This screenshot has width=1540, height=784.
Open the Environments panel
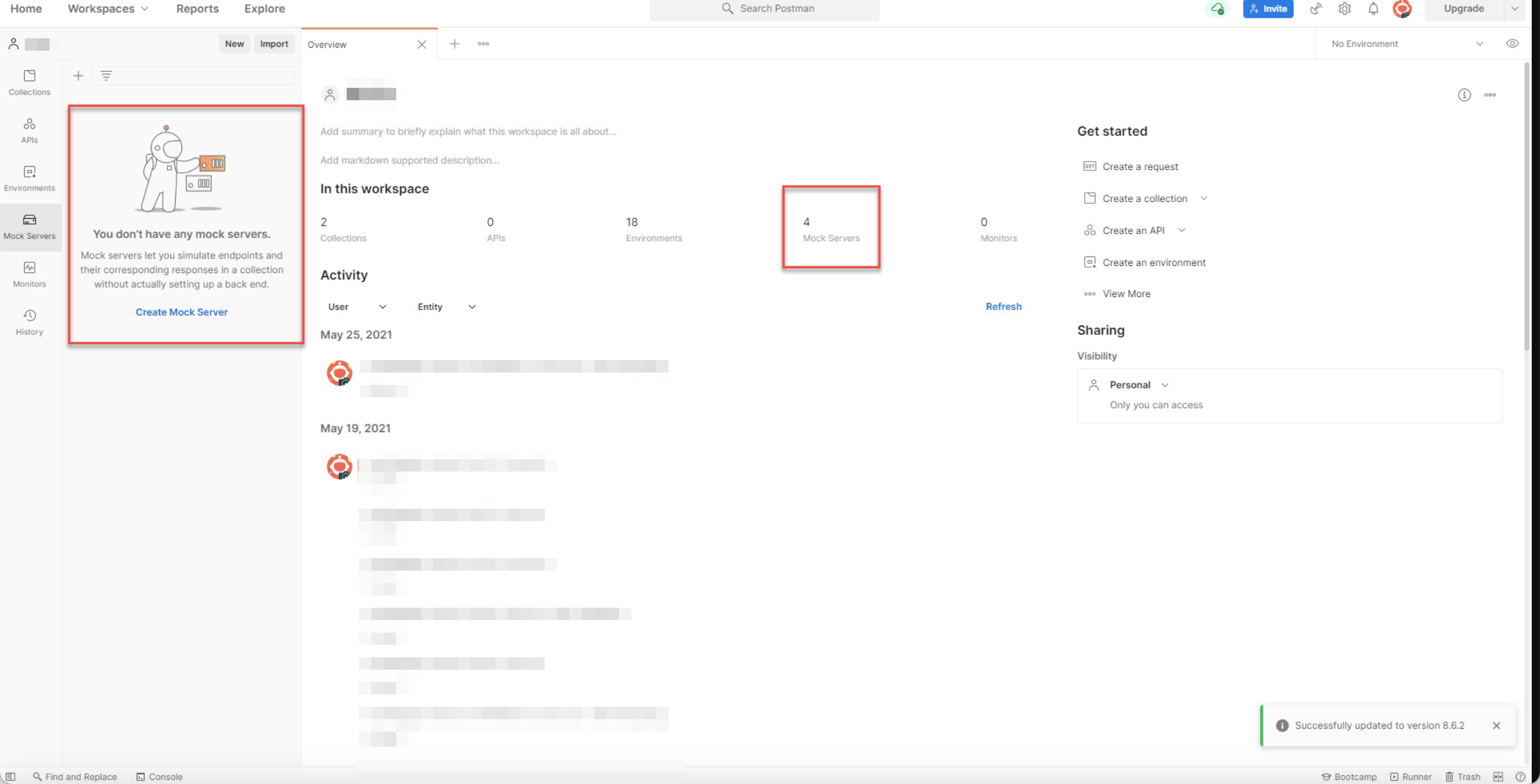pos(29,177)
